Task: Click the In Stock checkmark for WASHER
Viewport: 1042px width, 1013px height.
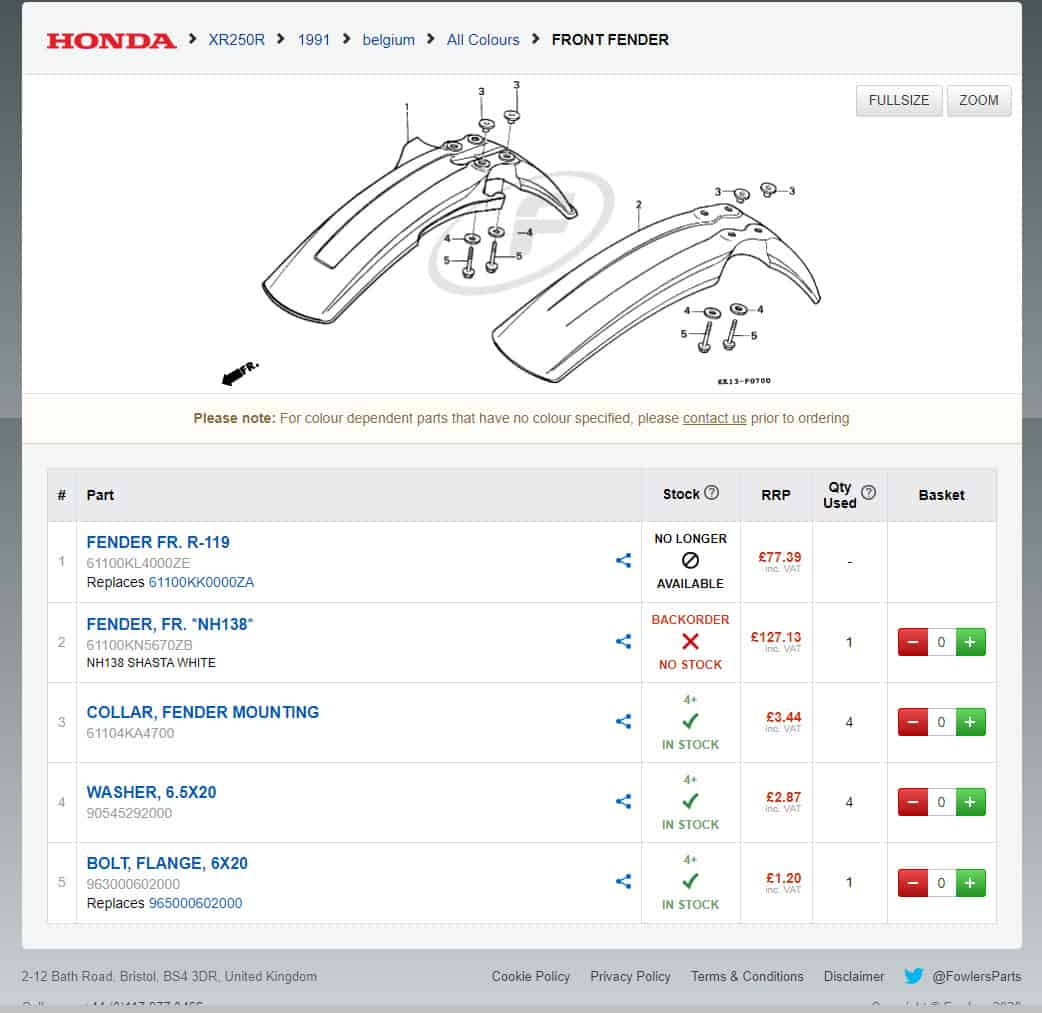Action: tap(690, 801)
